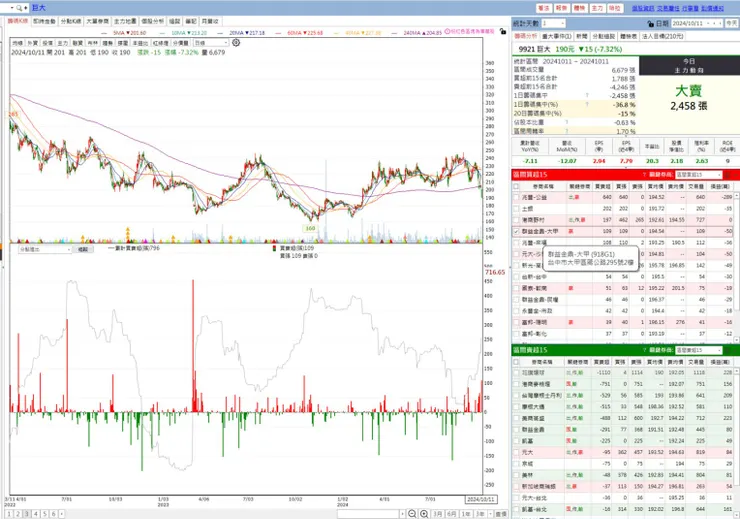Screen dimensions: 740x519
Task: Toggle the 主力 indicator button above the chart
Action: click(x=63, y=43)
